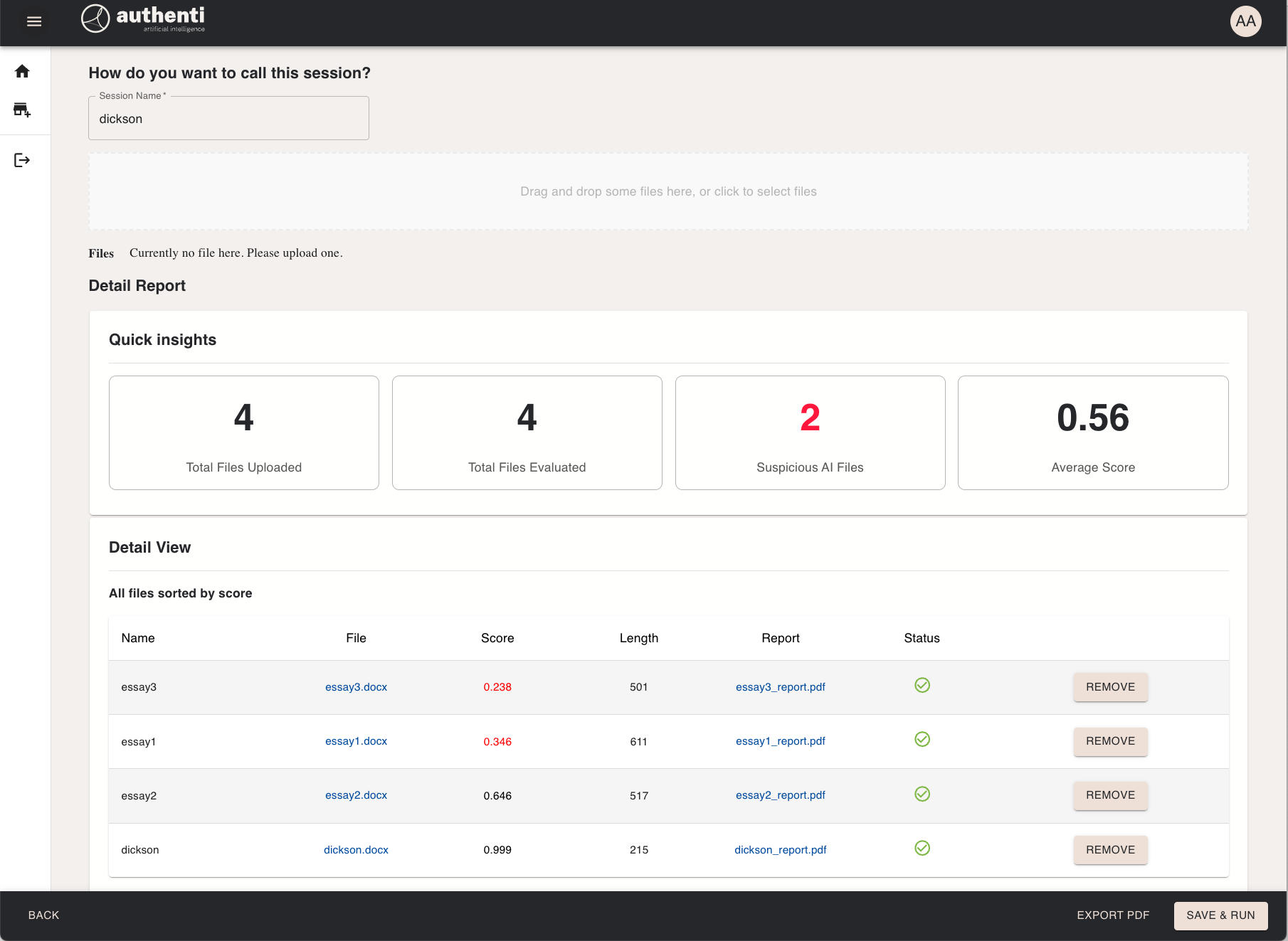Open essay1.docx file link
This screenshot has width=1288, height=941.
click(x=356, y=741)
